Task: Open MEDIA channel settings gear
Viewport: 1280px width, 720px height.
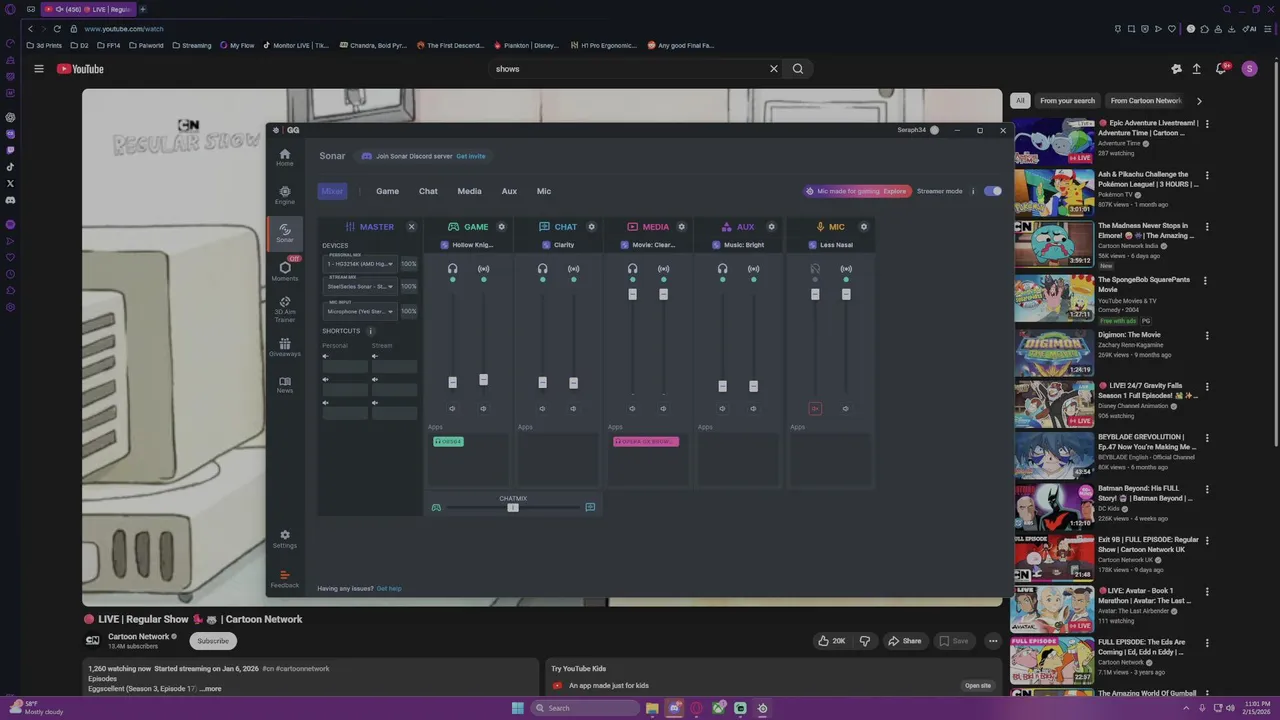Action: [682, 227]
